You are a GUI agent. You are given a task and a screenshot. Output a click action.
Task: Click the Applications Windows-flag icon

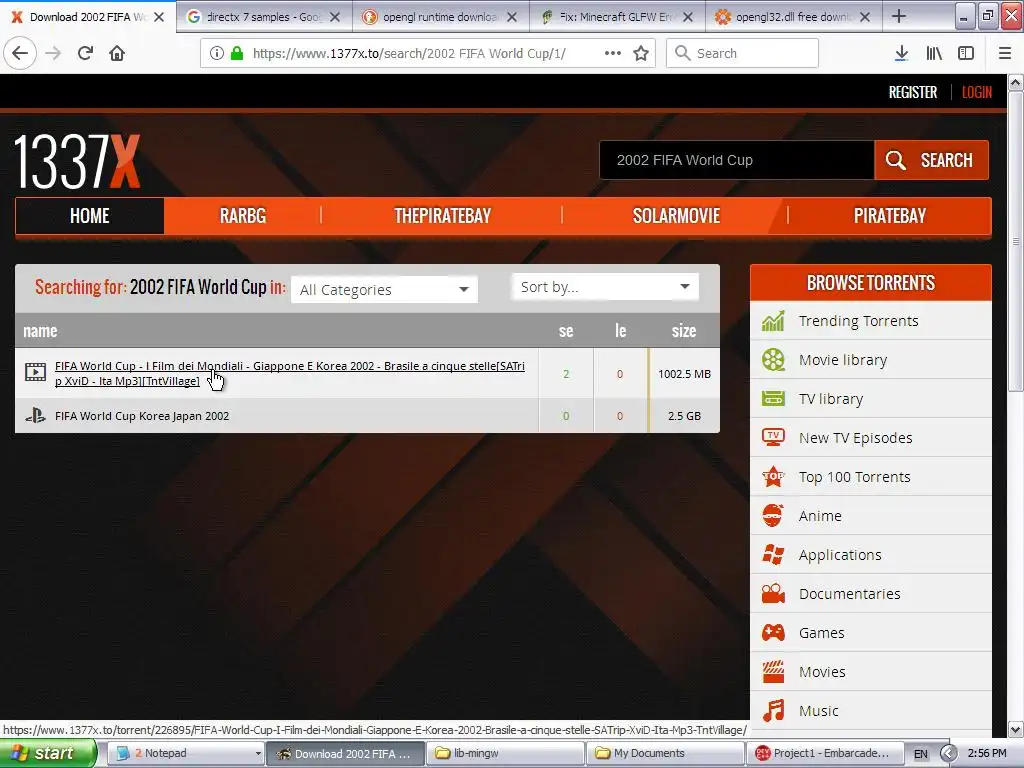pos(773,554)
